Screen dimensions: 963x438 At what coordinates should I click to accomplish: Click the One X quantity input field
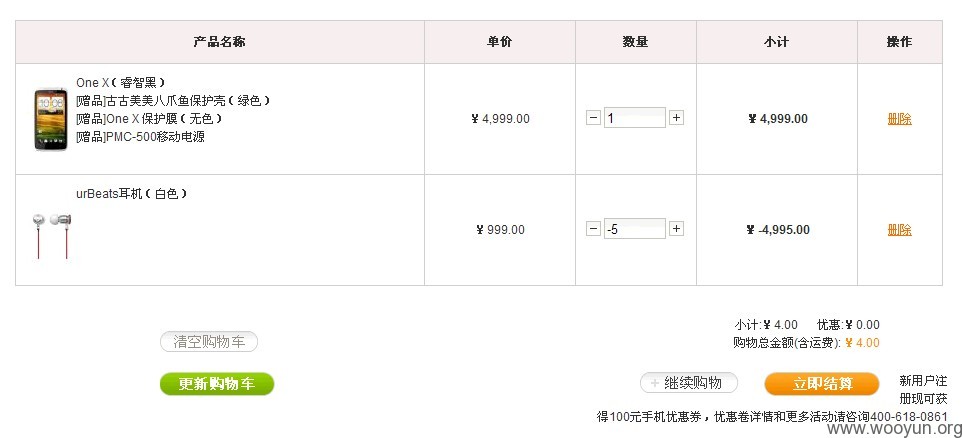[x=635, y=118]
